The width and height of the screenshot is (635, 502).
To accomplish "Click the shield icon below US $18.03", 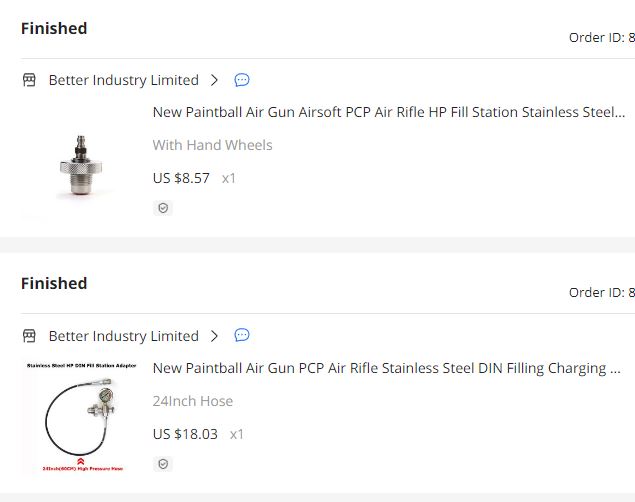I will click(164, 464).
